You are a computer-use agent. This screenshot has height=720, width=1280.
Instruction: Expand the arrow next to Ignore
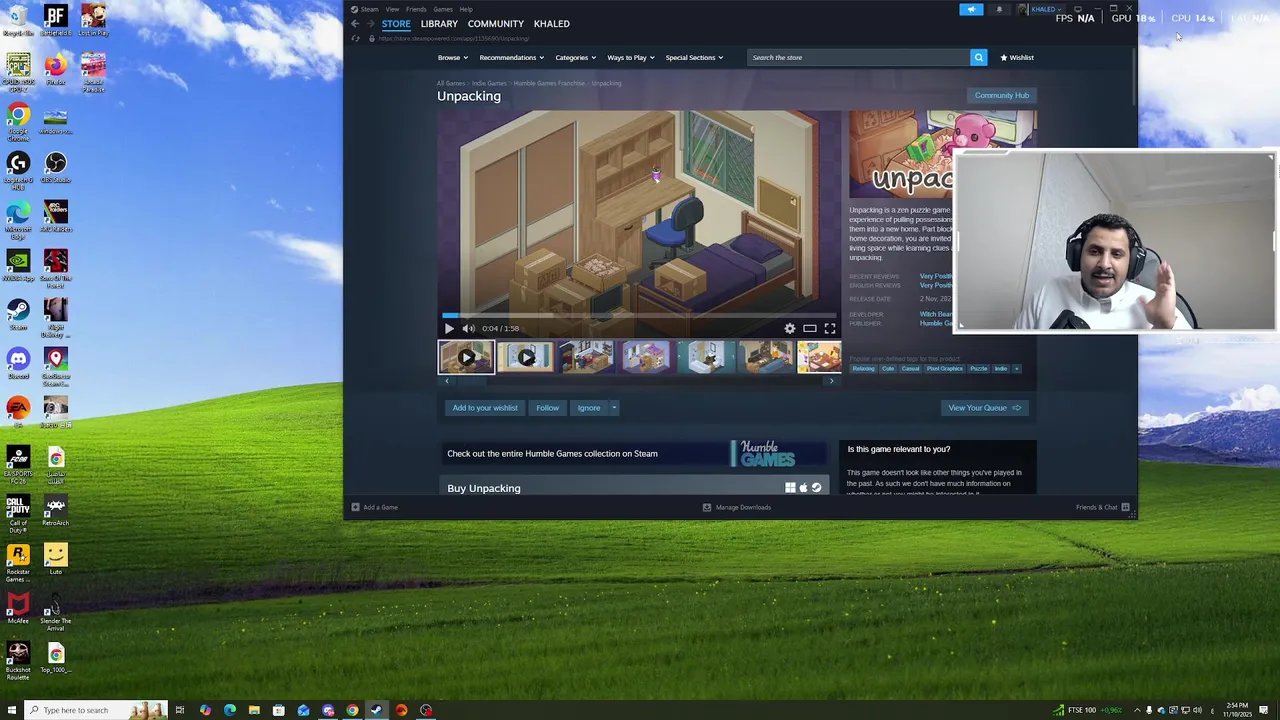pos(614,408)
